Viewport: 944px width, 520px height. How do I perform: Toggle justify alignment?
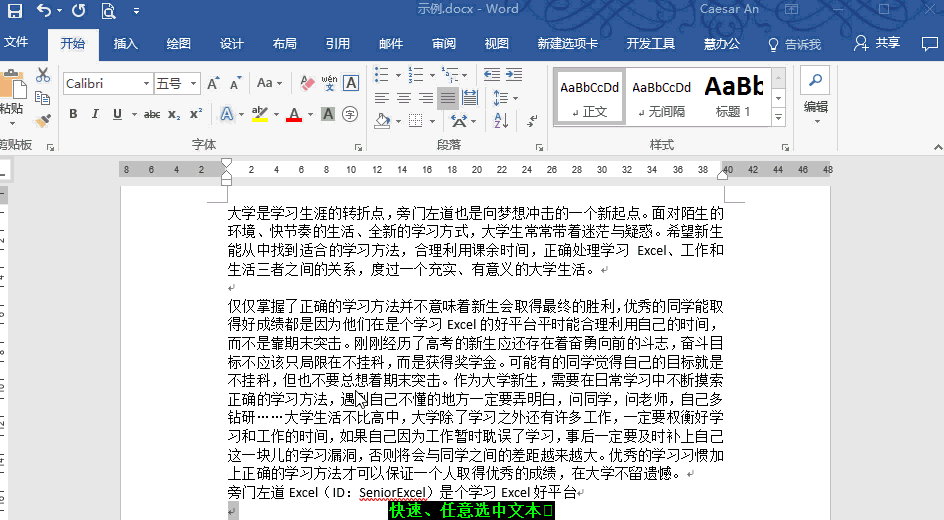(x=448, y=98)
